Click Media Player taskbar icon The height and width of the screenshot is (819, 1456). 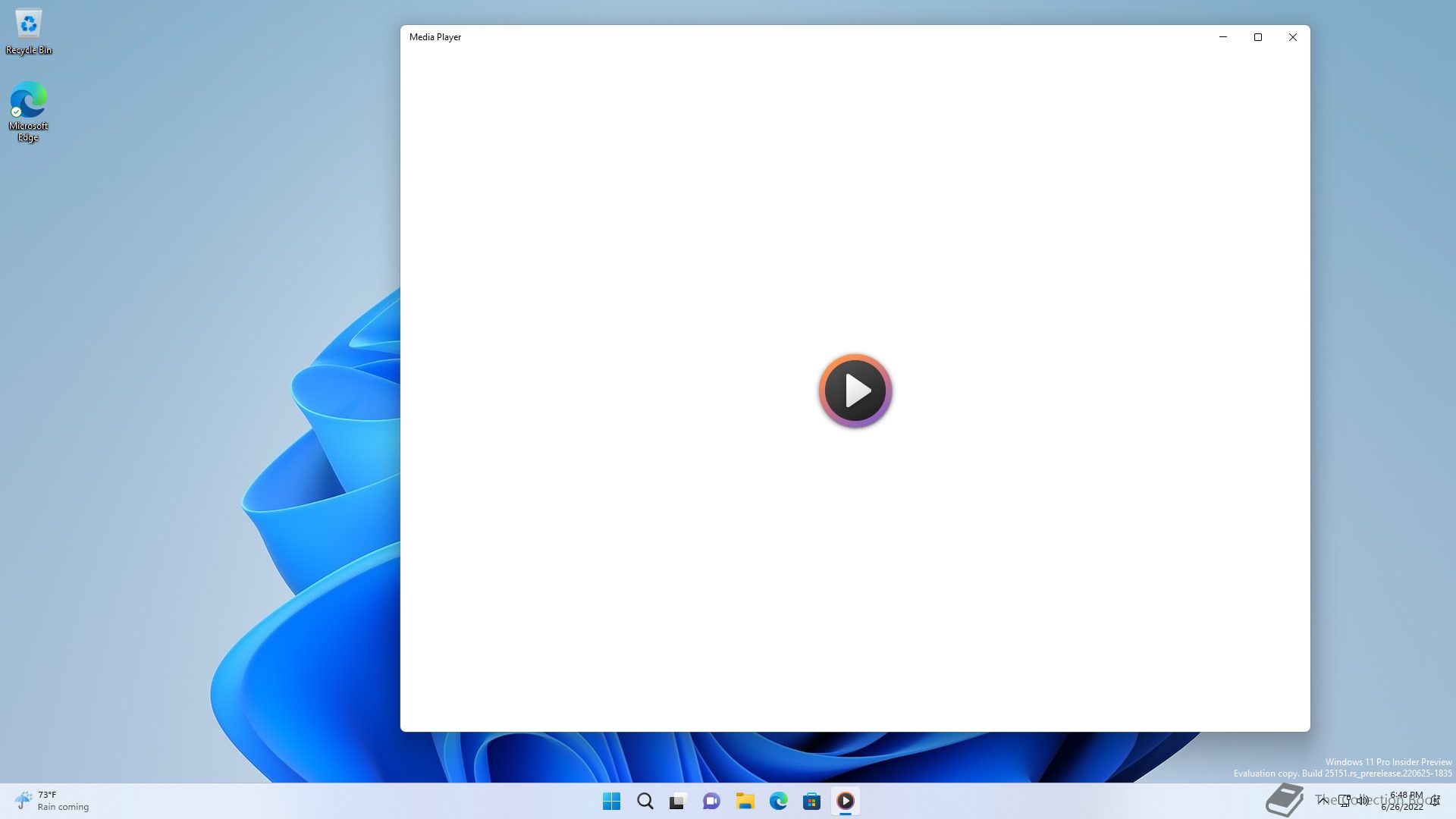[845, 801]
